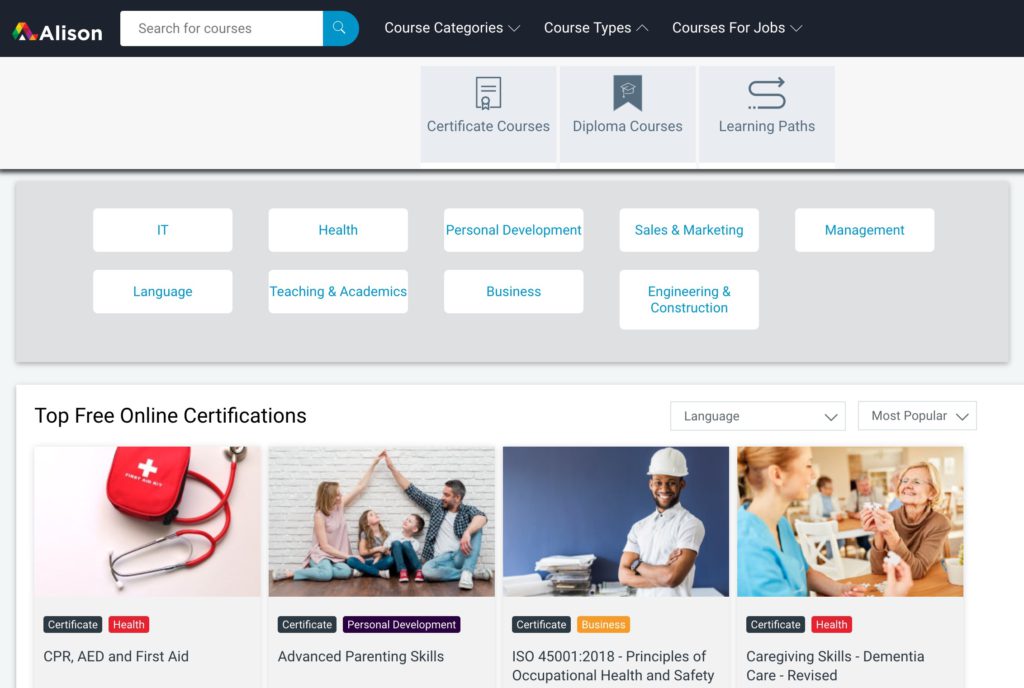This screenshot has width=1024, height=688.
Task: Open the ISO 45001 engineer thumbnail
Action: coord(616,522)
